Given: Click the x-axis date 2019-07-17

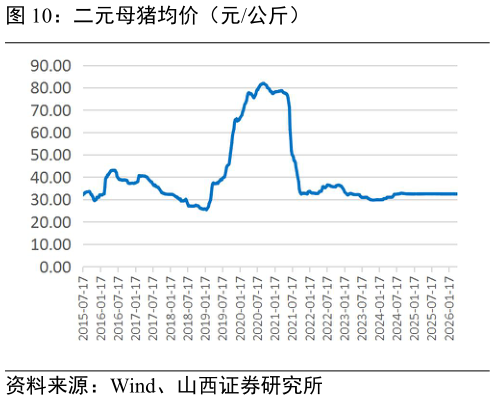Looking at the screenshot, I should [x=223, y=308].
